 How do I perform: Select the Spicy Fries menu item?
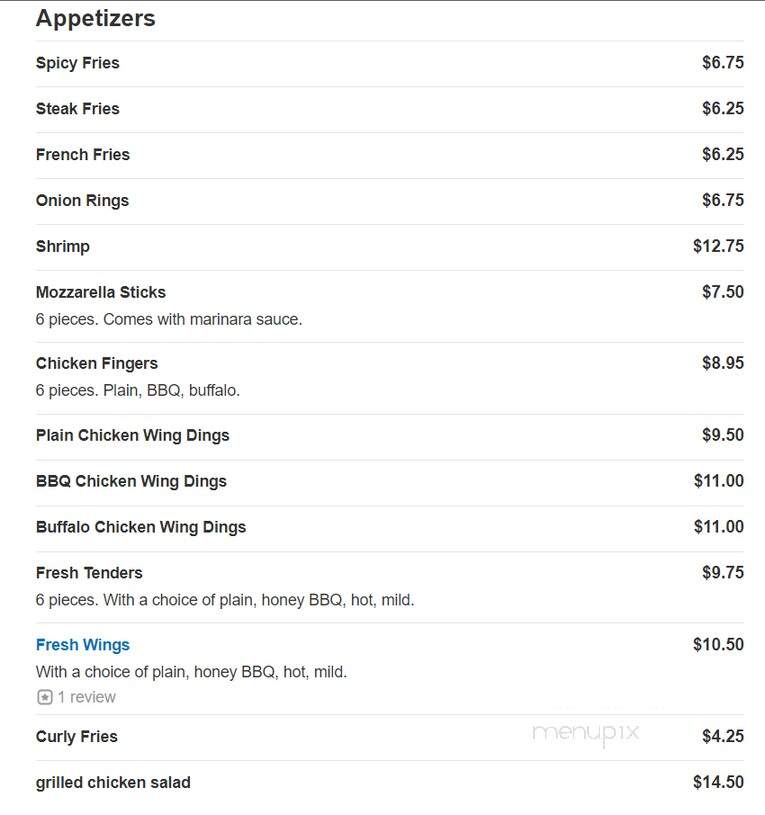tap(77, 63)
